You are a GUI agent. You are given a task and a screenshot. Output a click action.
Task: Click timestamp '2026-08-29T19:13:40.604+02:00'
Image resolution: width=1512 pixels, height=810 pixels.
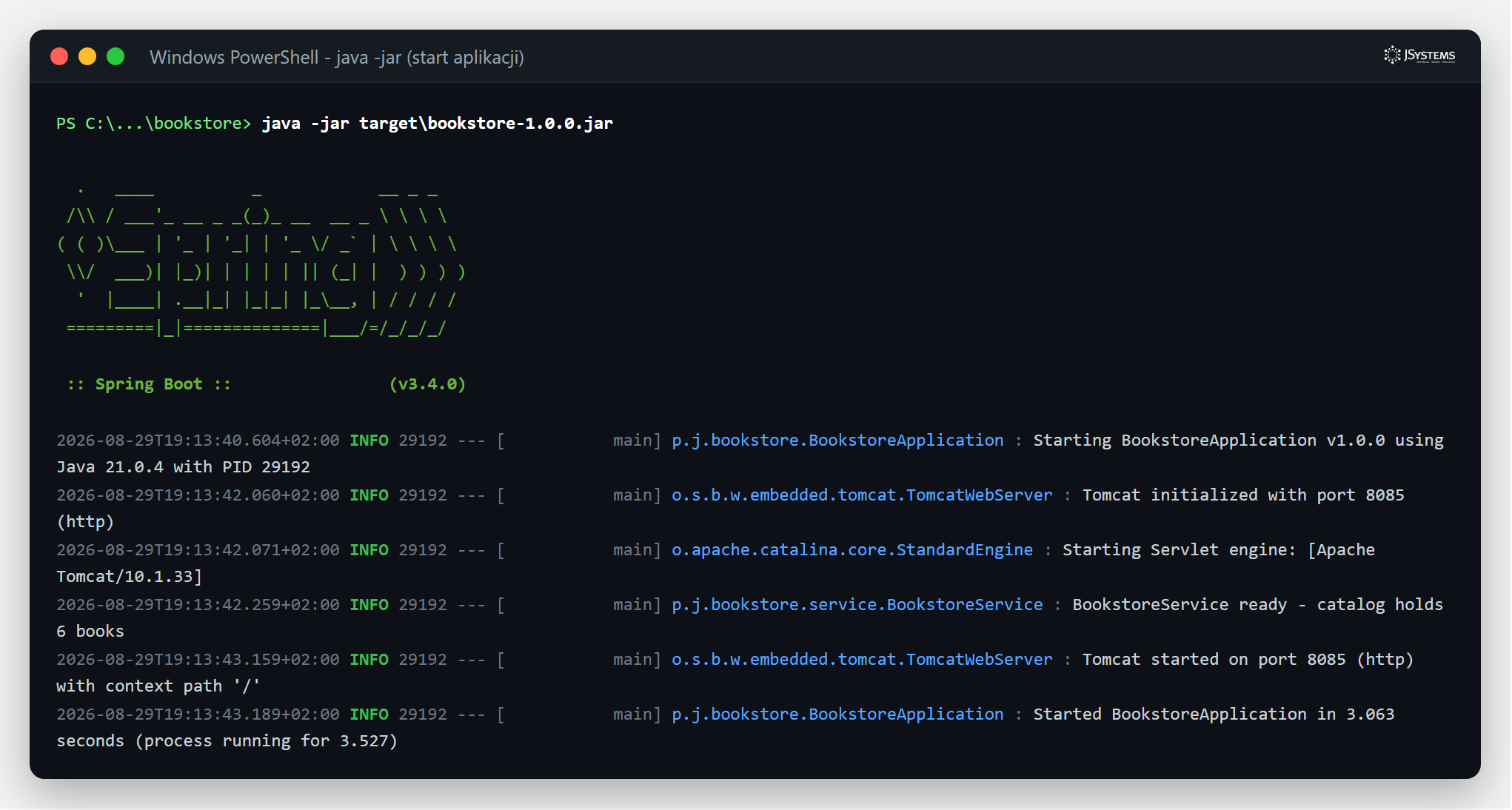point(198,441)
